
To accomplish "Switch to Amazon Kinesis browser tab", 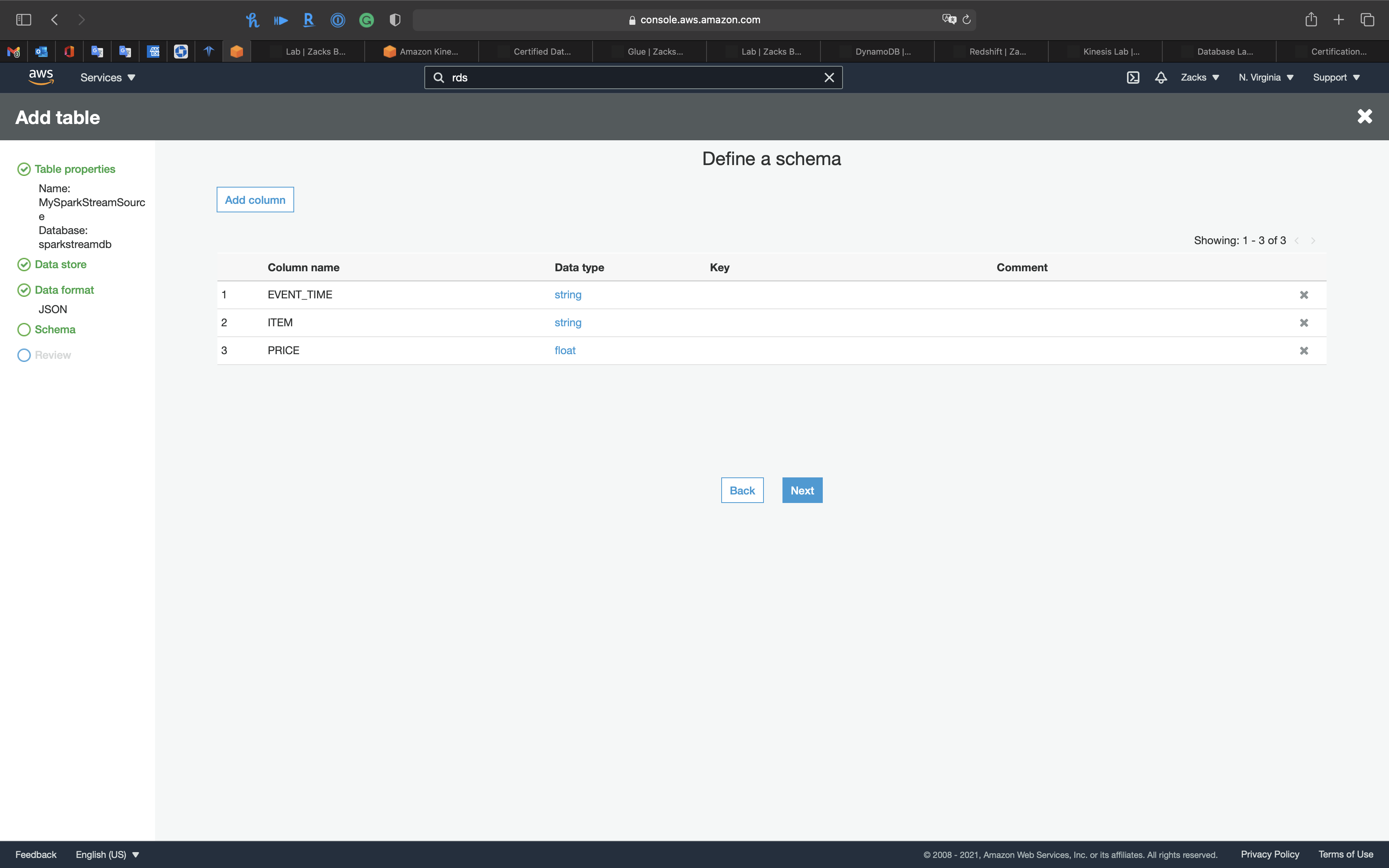I will (421, 52).
